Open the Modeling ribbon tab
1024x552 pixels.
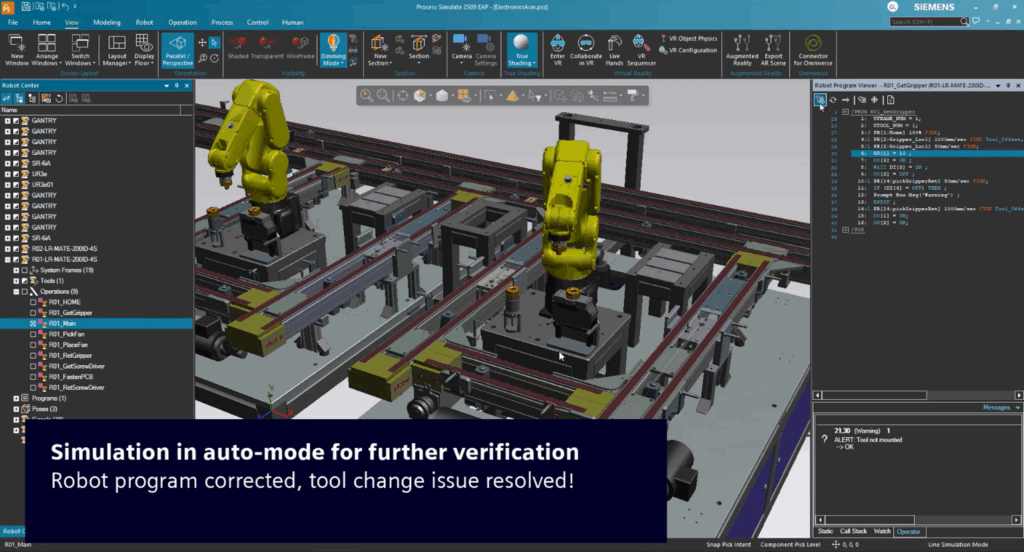(x=107, y=21)
